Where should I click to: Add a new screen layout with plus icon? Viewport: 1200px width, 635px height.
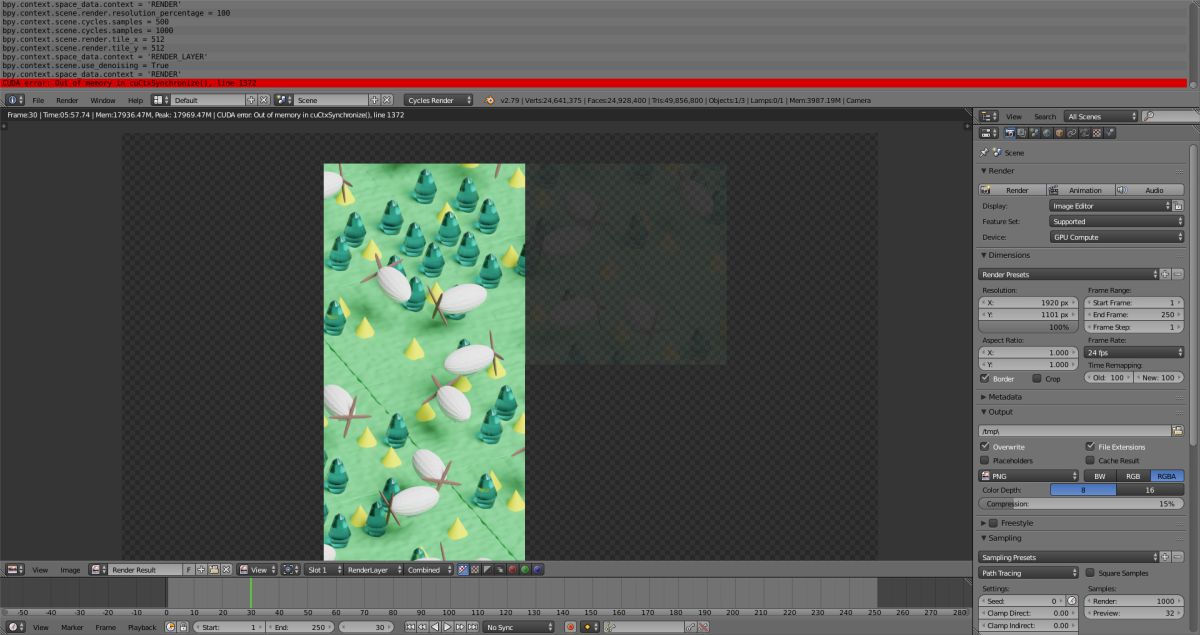point(252,100)
